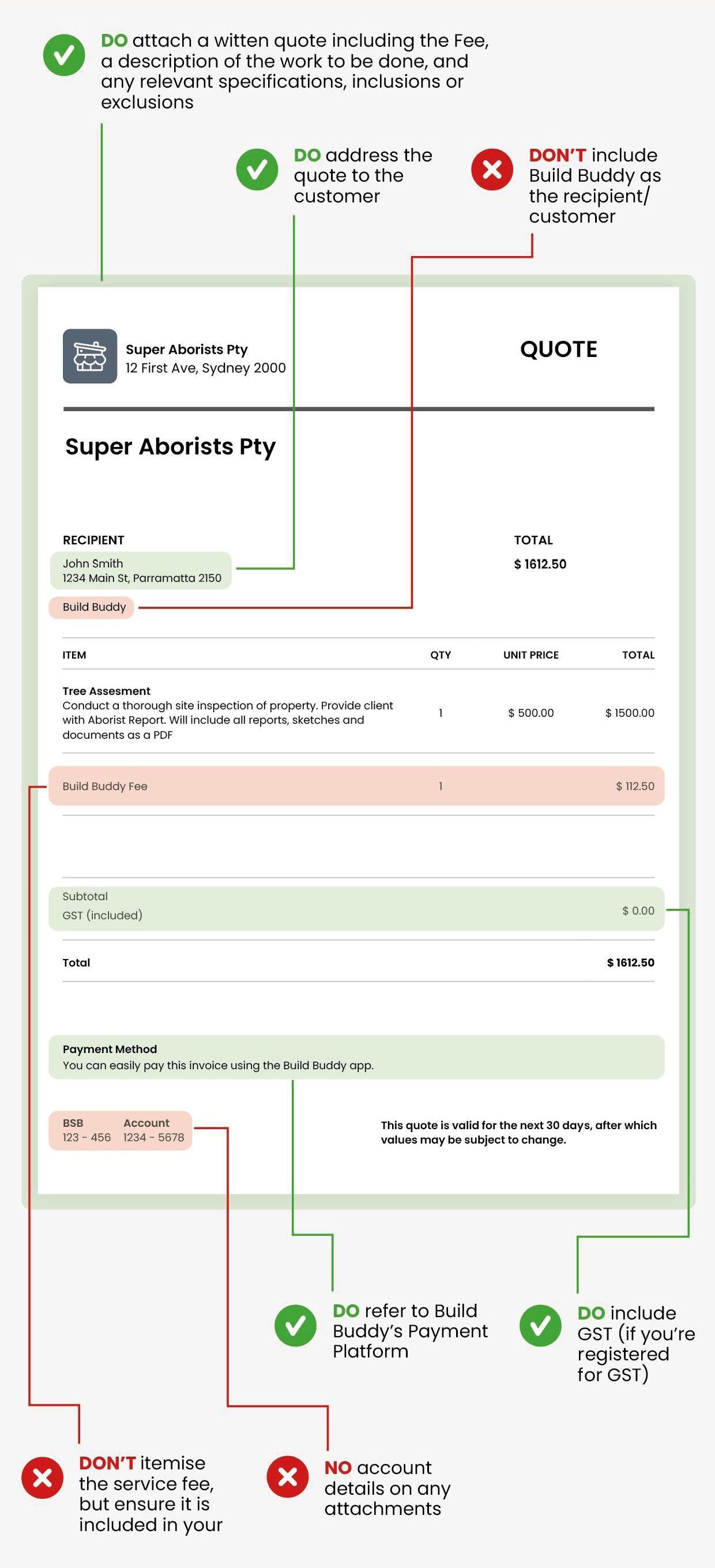Screen dimensions: 715x1568
Task: Click the UNIT PRICE column header
Action: [x=530, y=655]
